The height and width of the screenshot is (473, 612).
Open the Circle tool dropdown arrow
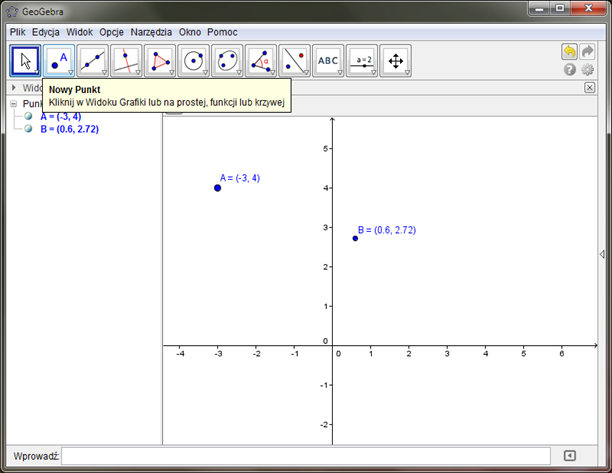(x=205, y=73)
